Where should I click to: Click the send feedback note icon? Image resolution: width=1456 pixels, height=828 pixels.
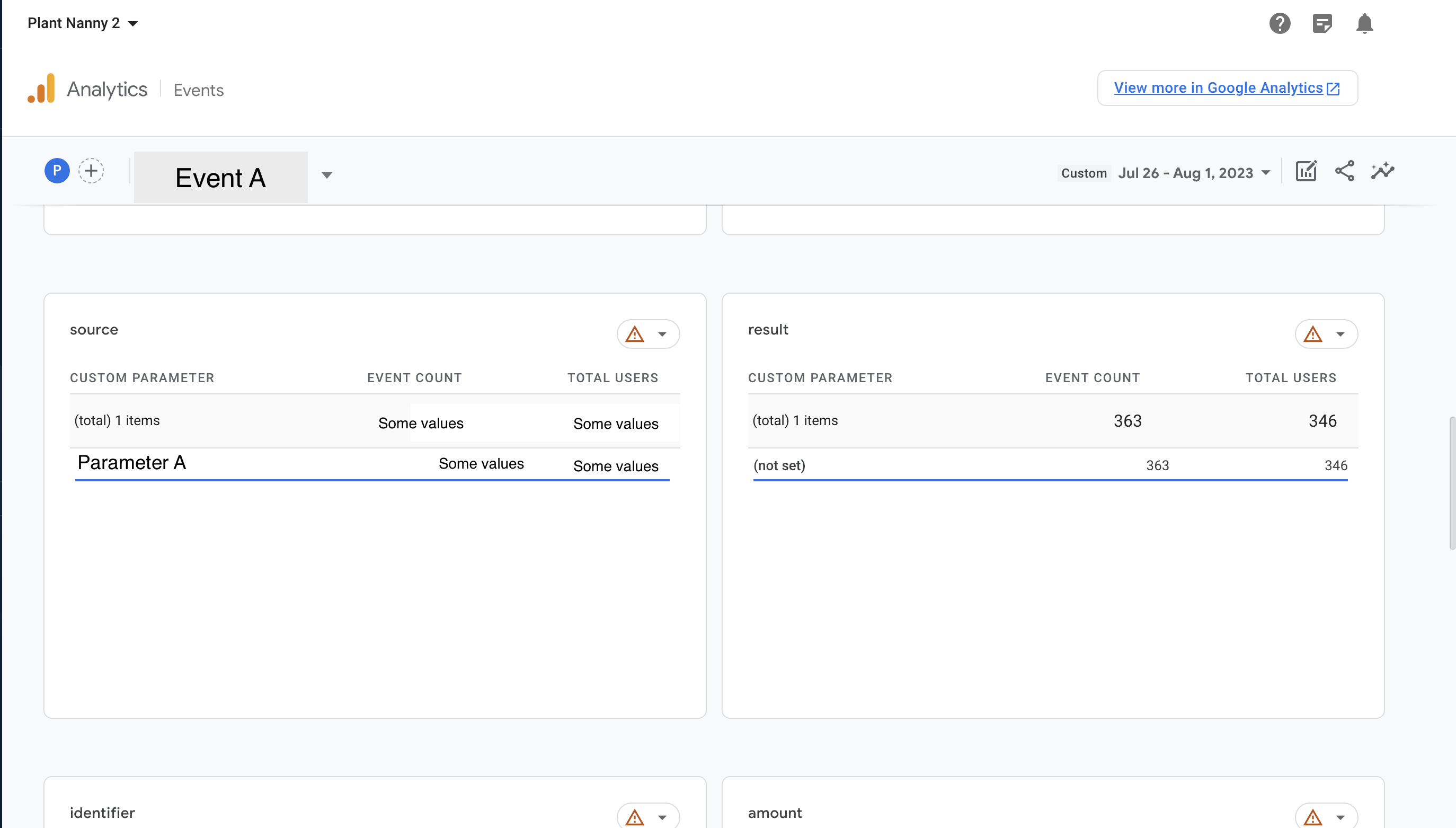(x=1322, y=23)
